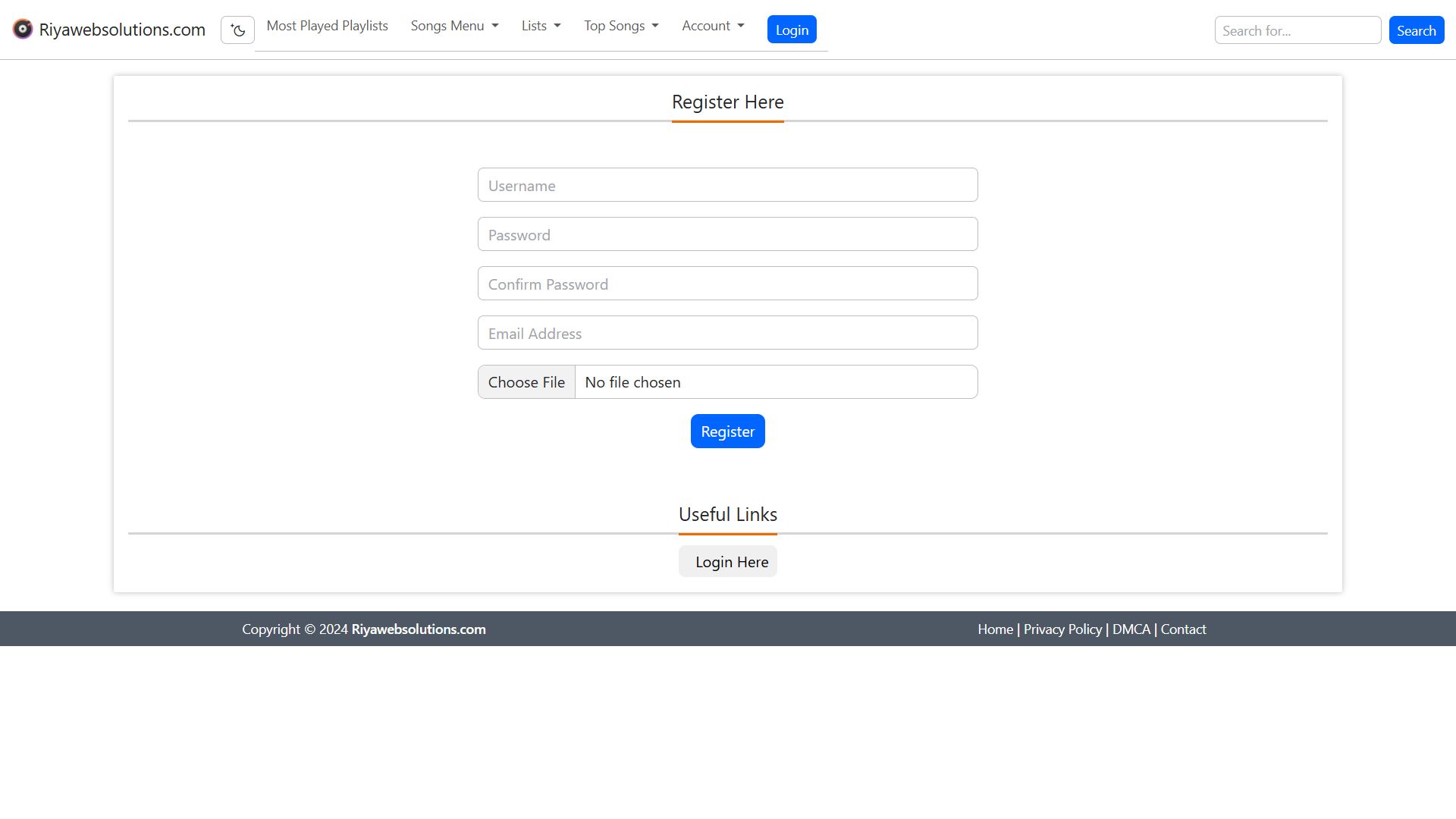Click the Email Address field
Image resolution: width=1456 pixels, height=819 pixels.
pos(727,333)
